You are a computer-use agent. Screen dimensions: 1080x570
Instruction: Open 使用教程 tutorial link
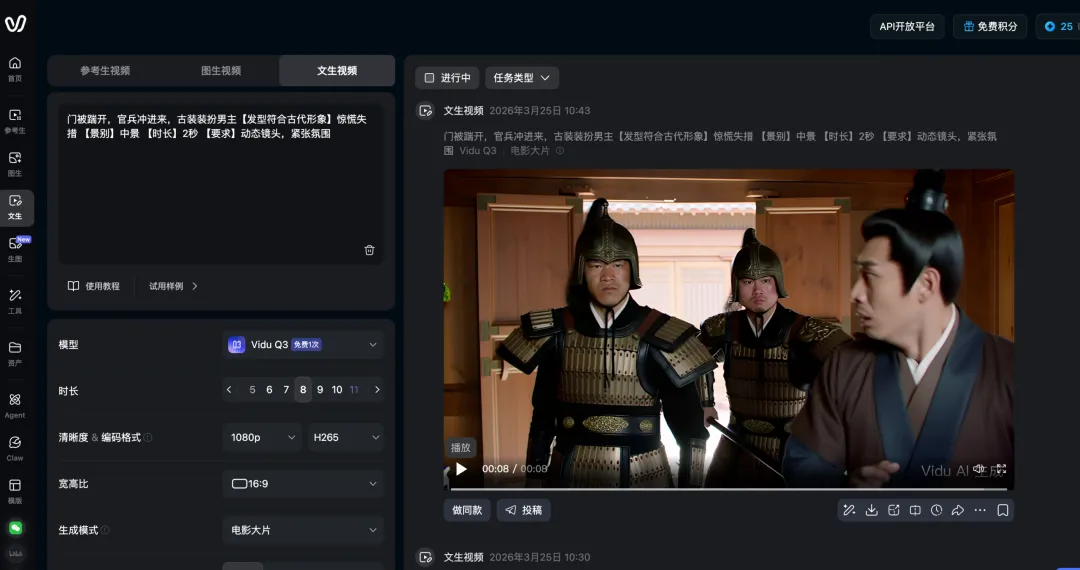(x=94, y=286)
